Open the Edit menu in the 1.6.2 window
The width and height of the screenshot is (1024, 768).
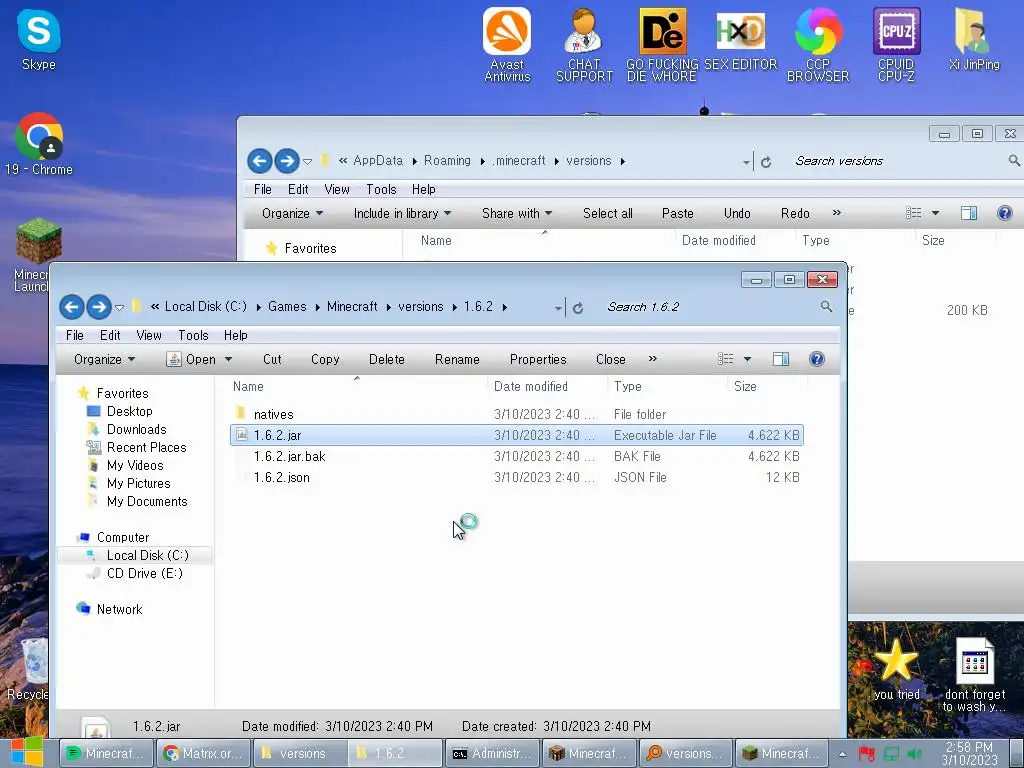pos(110,335)
